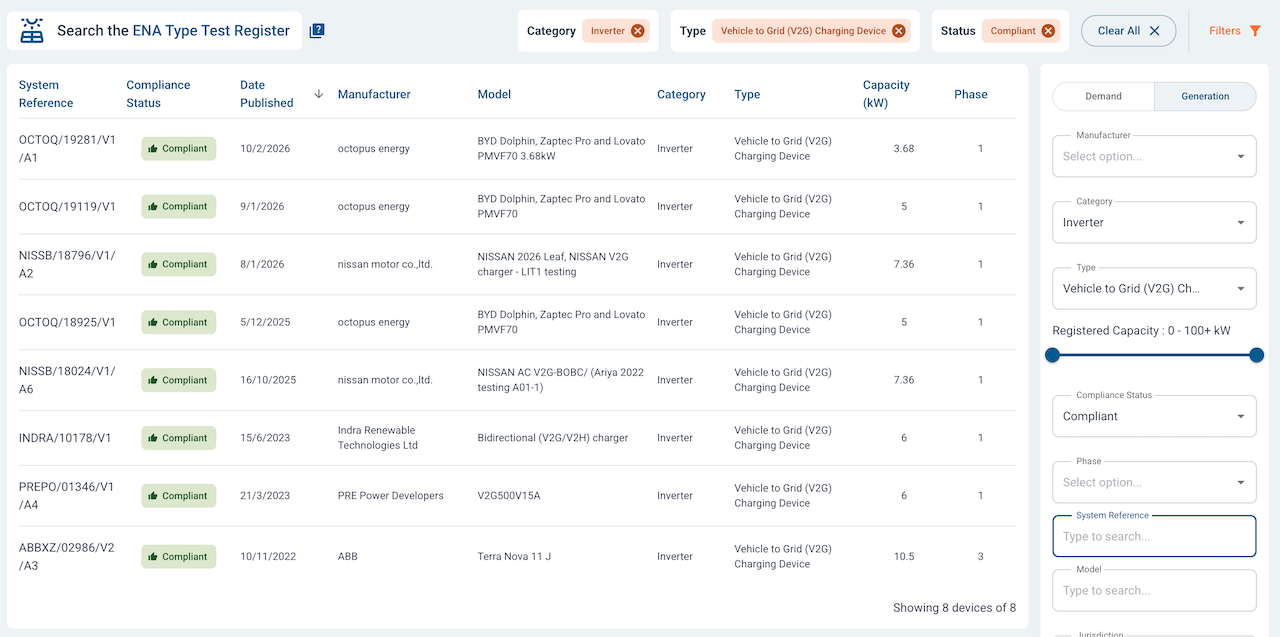The height and width of the screenshot is (637, 1280).
Task: Switch to the Demand toggle
Action: [x=1104, y=96]
